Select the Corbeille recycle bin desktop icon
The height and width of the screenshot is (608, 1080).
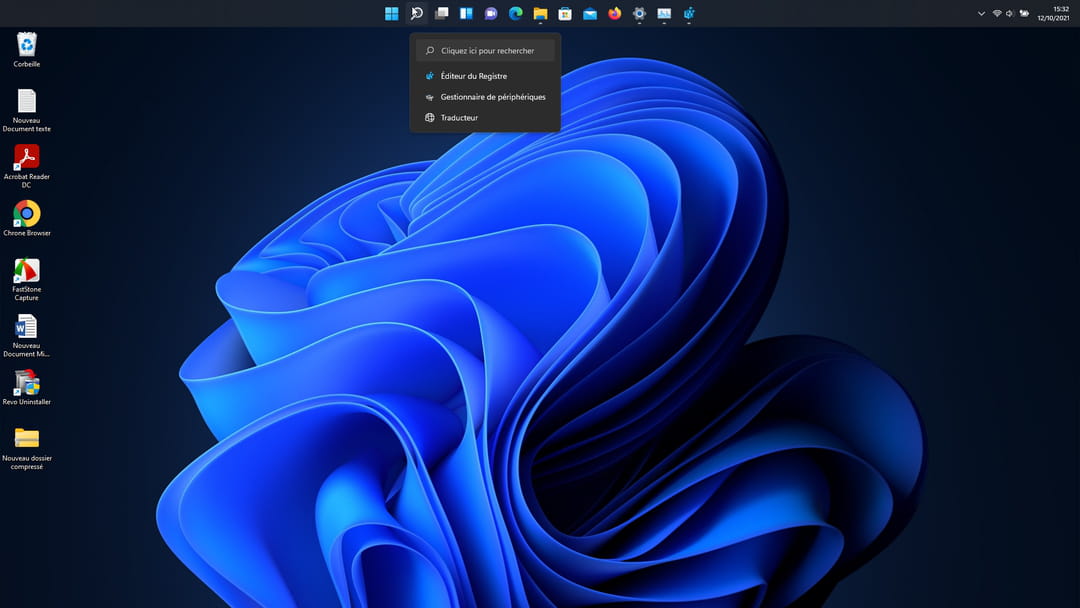[x=27, y=48]
